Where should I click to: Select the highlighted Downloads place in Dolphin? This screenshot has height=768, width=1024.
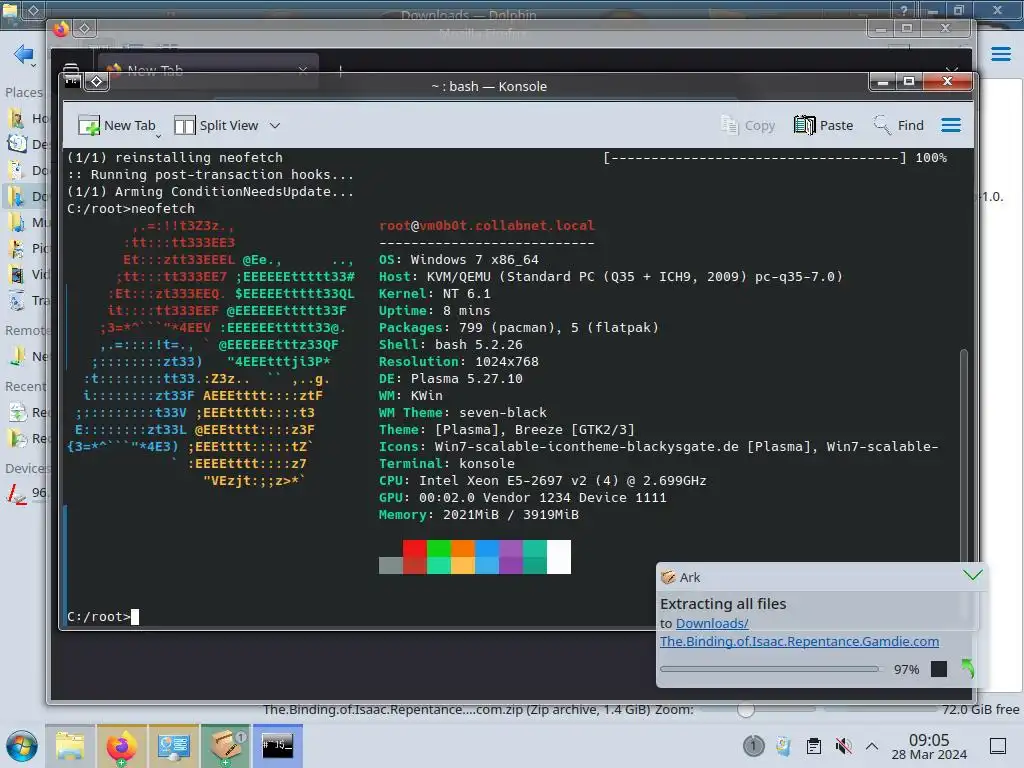pyautogui.click(x=26, y=196)
